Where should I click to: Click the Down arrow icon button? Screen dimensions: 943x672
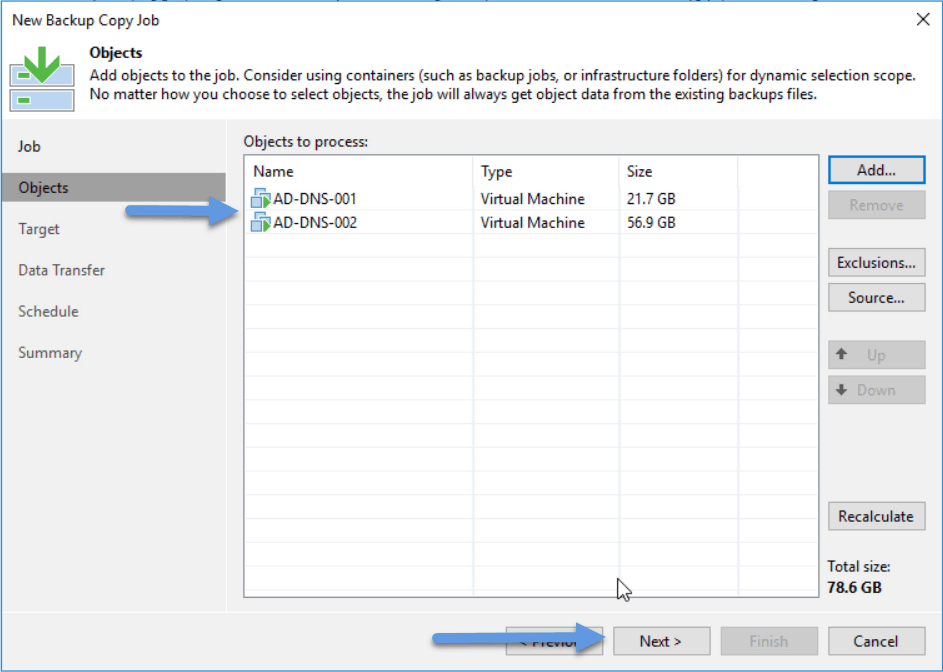coord(876,390)
